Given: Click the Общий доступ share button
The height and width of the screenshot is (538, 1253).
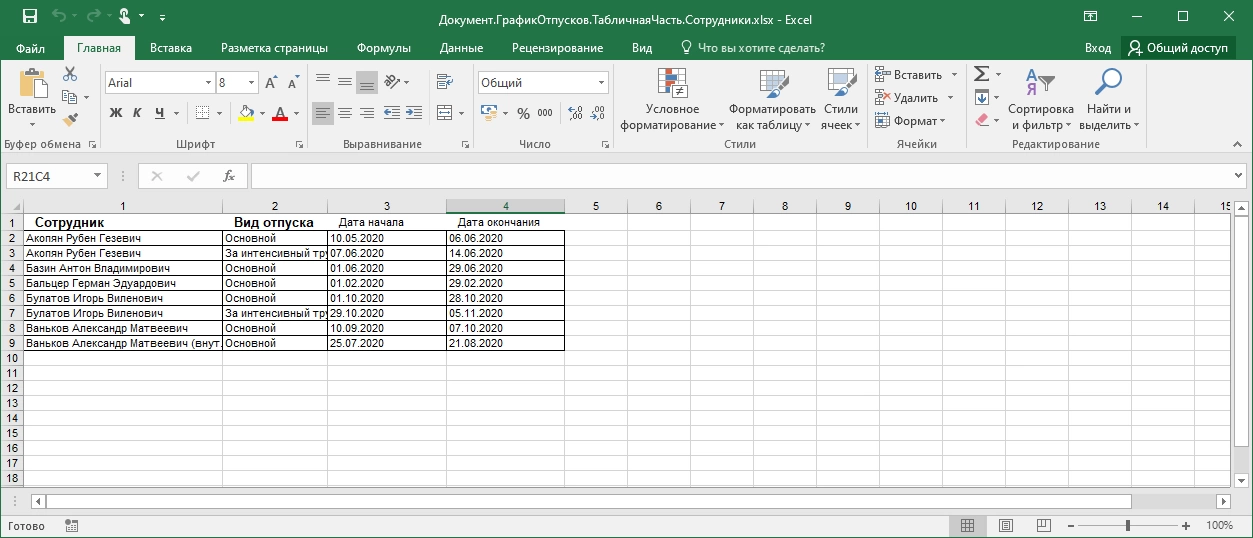Looking at the screenshot, I should [x=1177, y=48].
